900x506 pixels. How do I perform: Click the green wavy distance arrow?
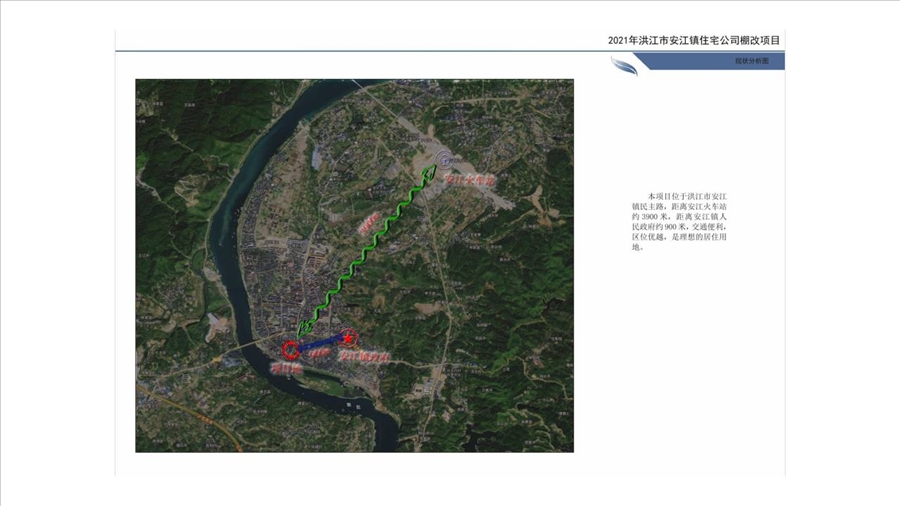coord(366,251)
